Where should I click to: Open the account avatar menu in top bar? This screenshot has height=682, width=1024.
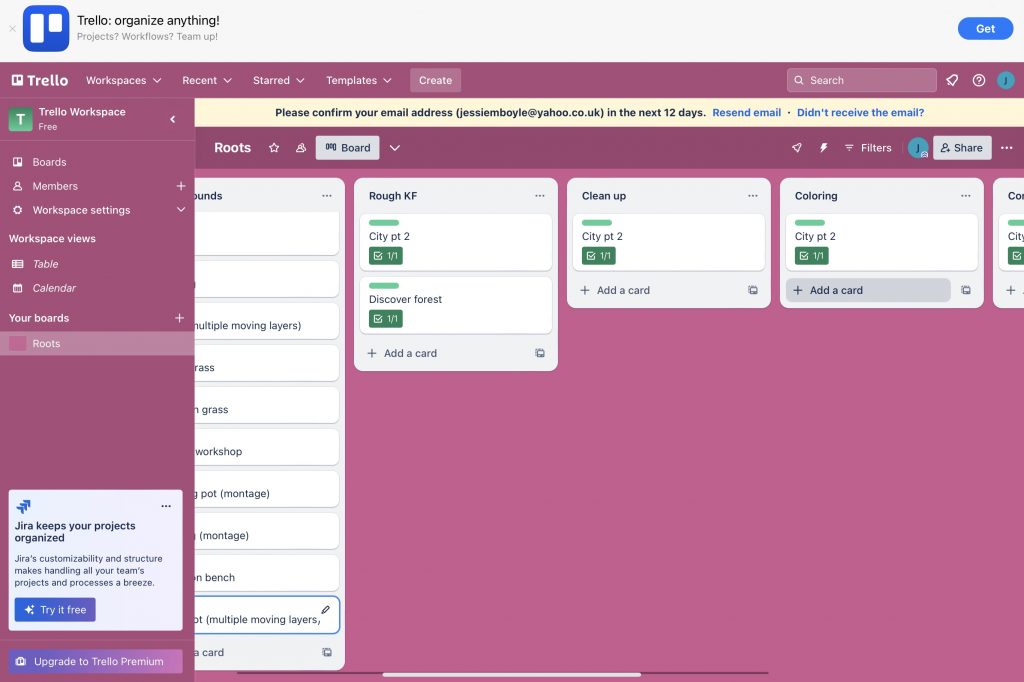[1005, 80]
